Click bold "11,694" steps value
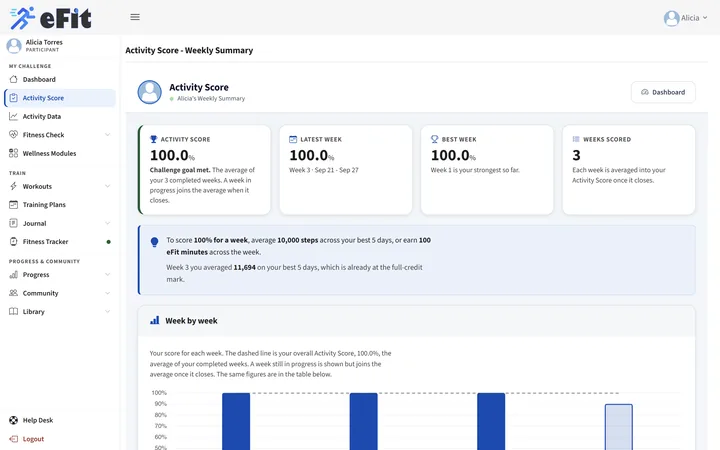This screenshot has width=720, height=450. point(244,267)
